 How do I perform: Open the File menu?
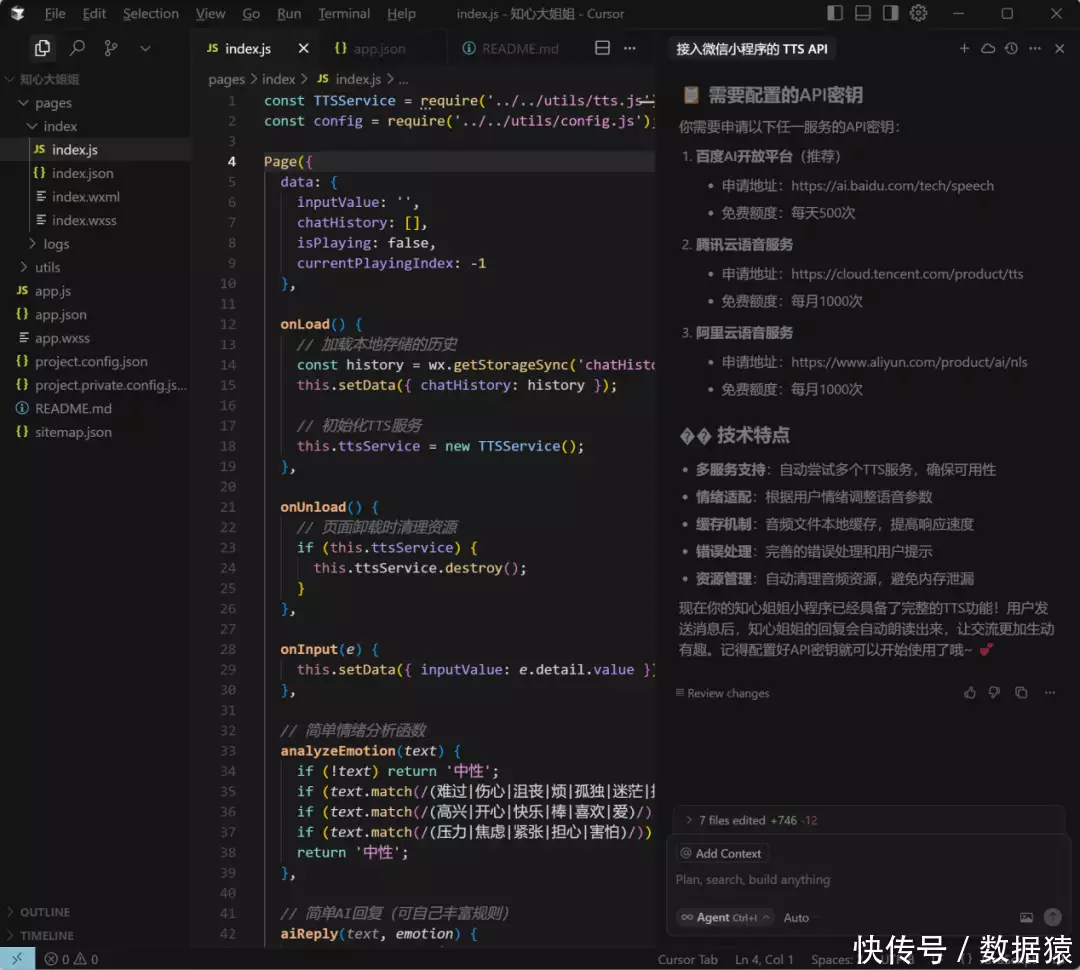tap(55, 14)
